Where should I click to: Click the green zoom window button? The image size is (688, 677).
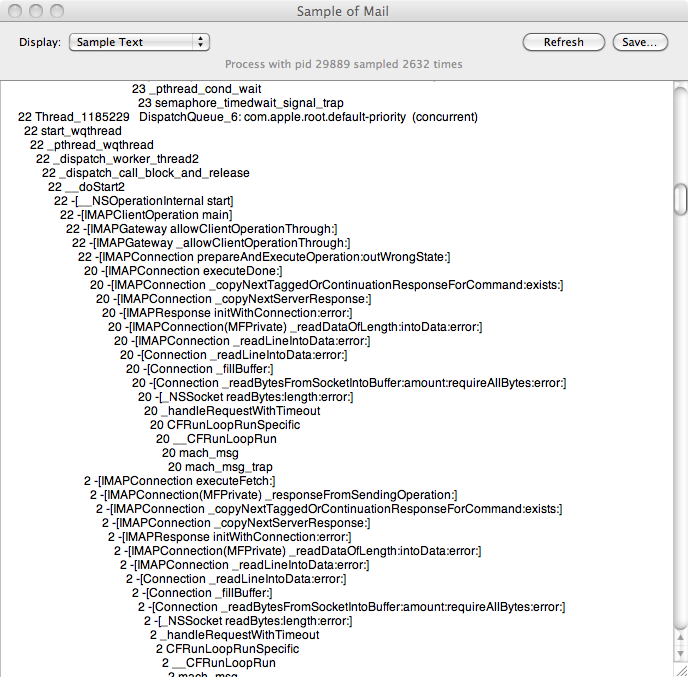pos(57,11)
